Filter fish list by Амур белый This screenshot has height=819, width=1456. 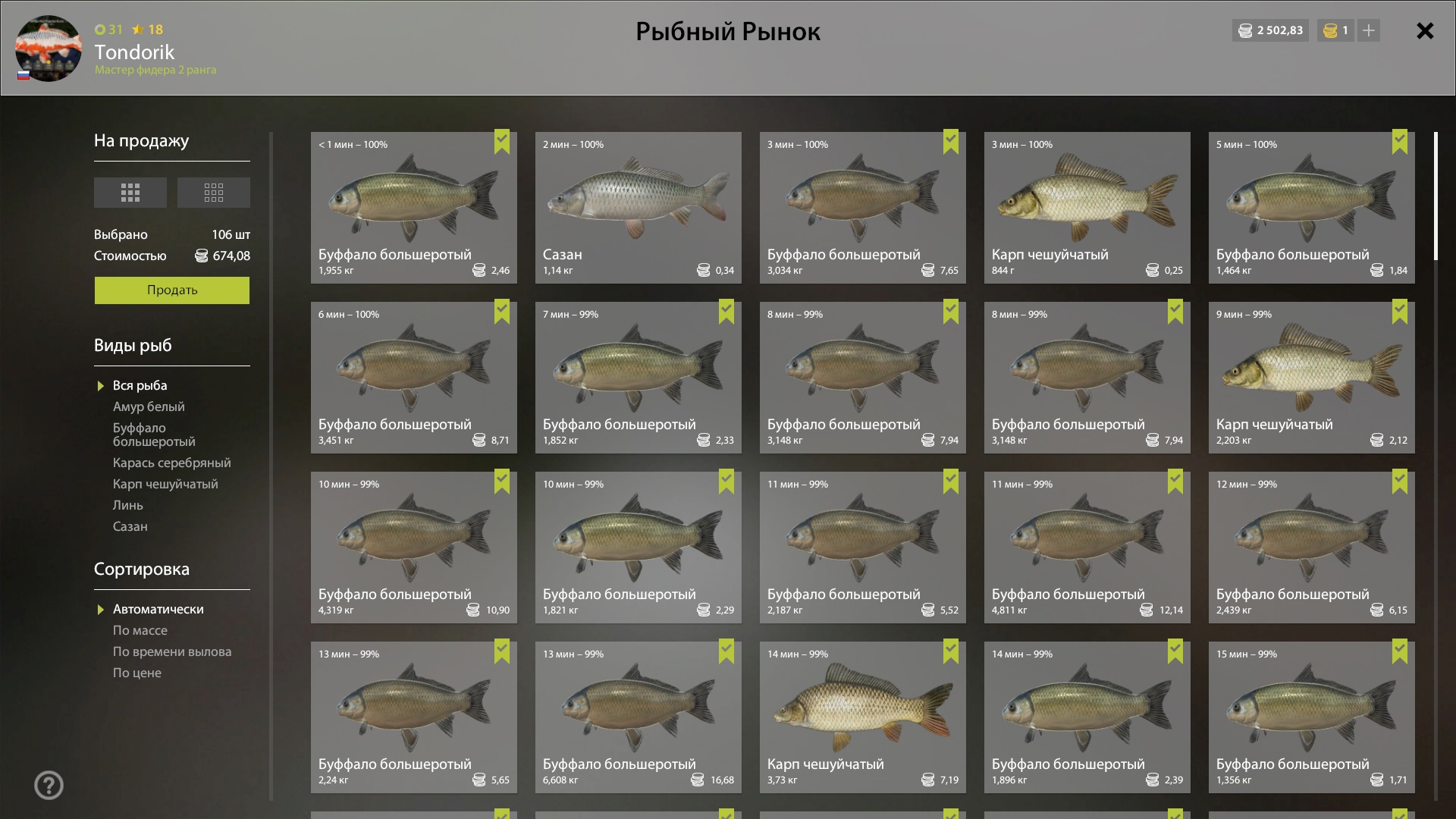(x=149, y=406)
